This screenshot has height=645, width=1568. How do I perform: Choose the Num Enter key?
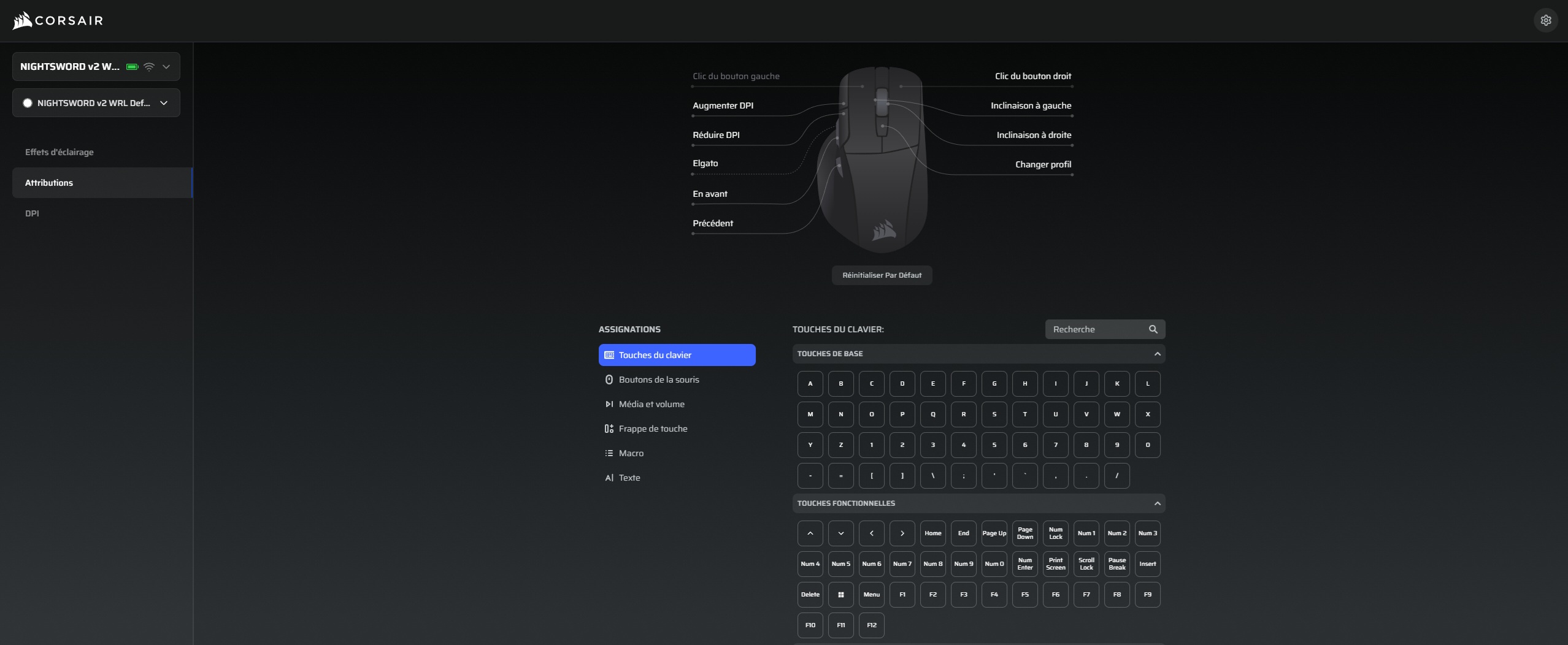[1025, 564]
